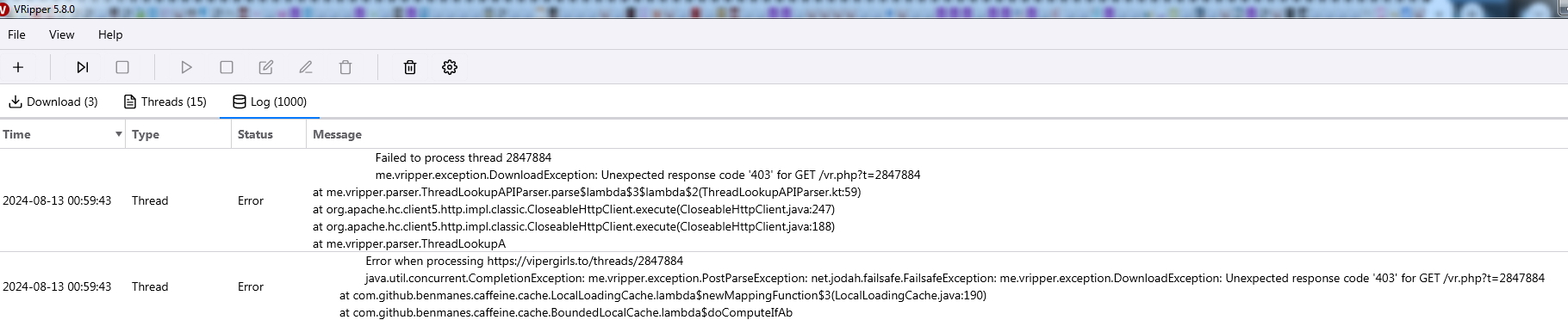Screen dimensions: 1568x320
Task: Click the Error status in first log row
Action: [x=251, y=200]
